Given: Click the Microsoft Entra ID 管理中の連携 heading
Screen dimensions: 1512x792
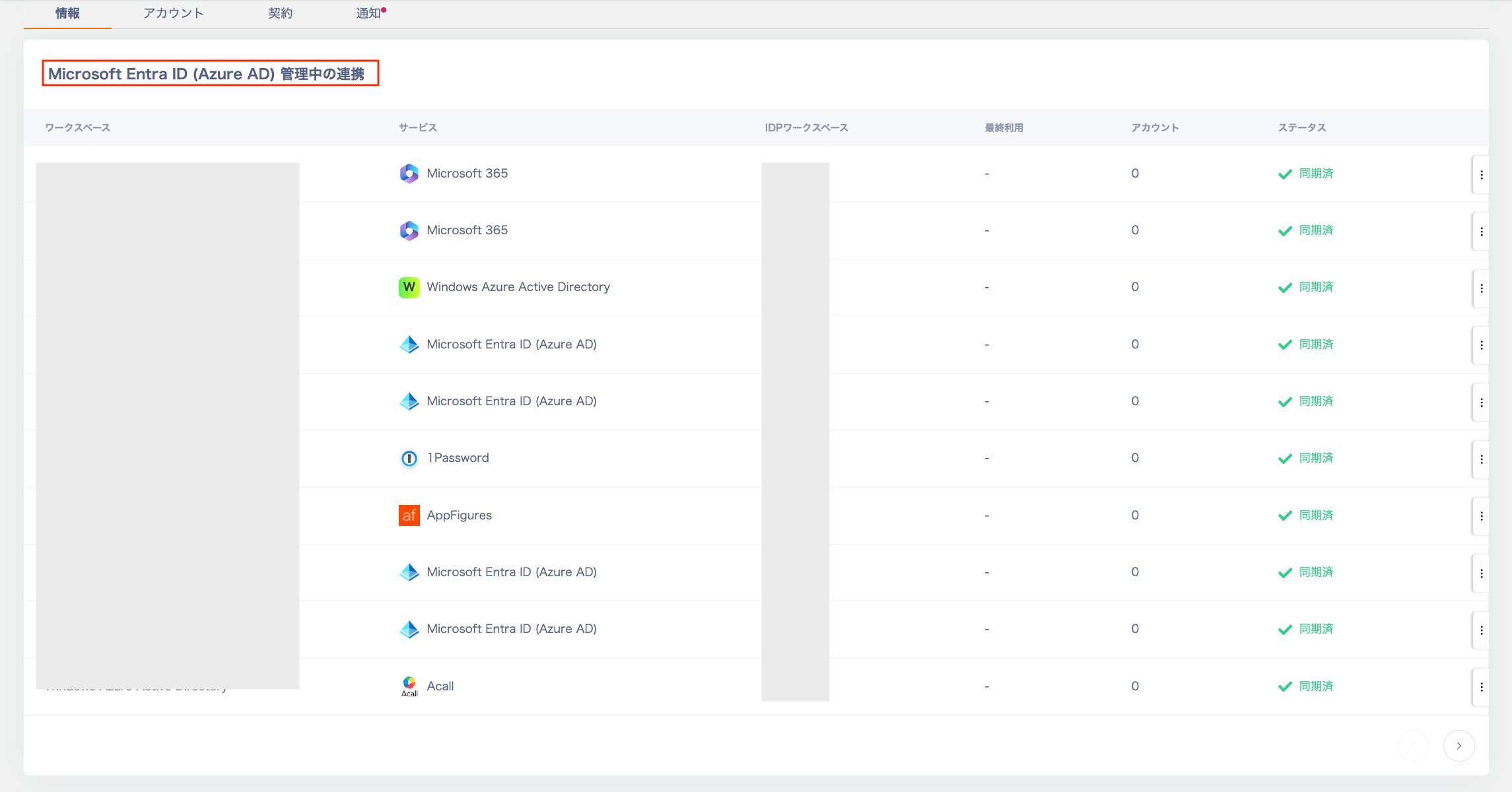Looking at the screenshot, I should [x=207, y=73].
